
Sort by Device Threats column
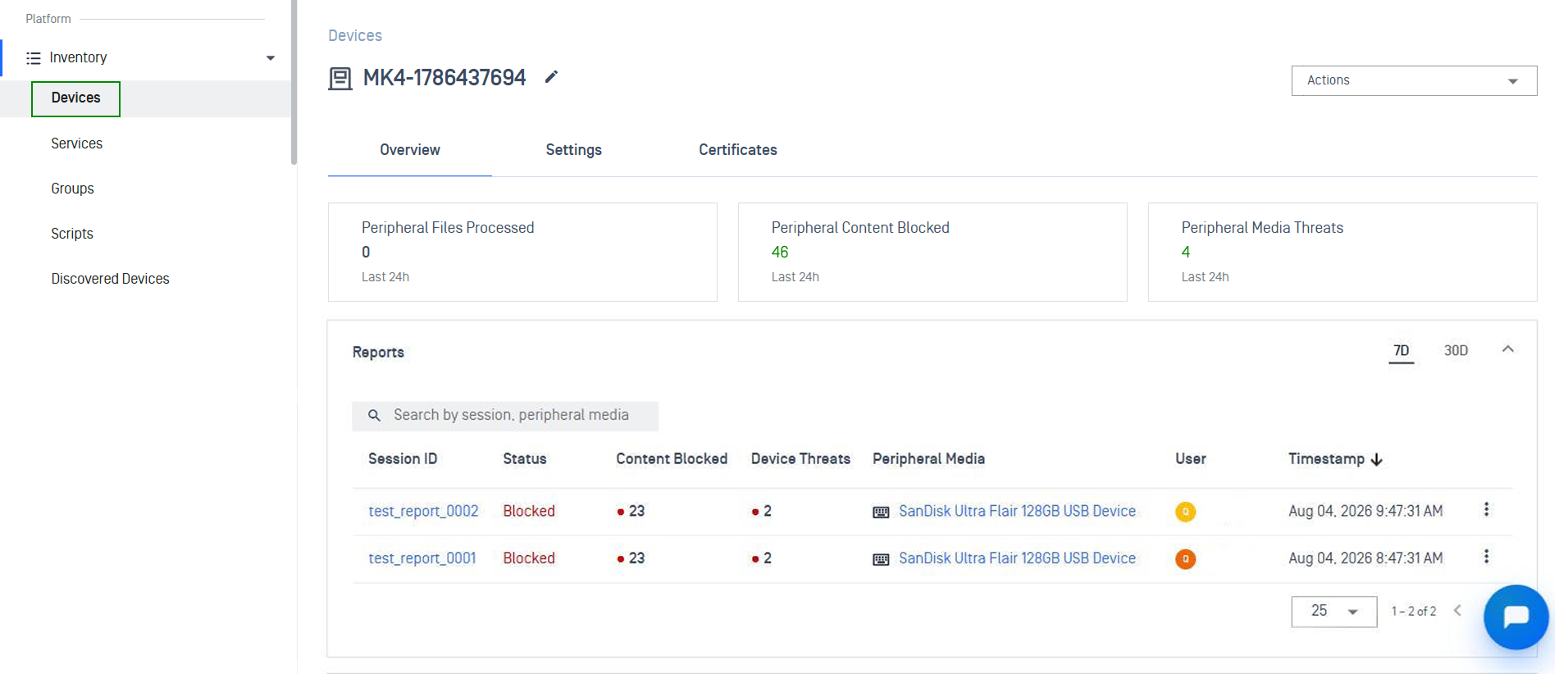pyautogui.click(x=800, y=459)
